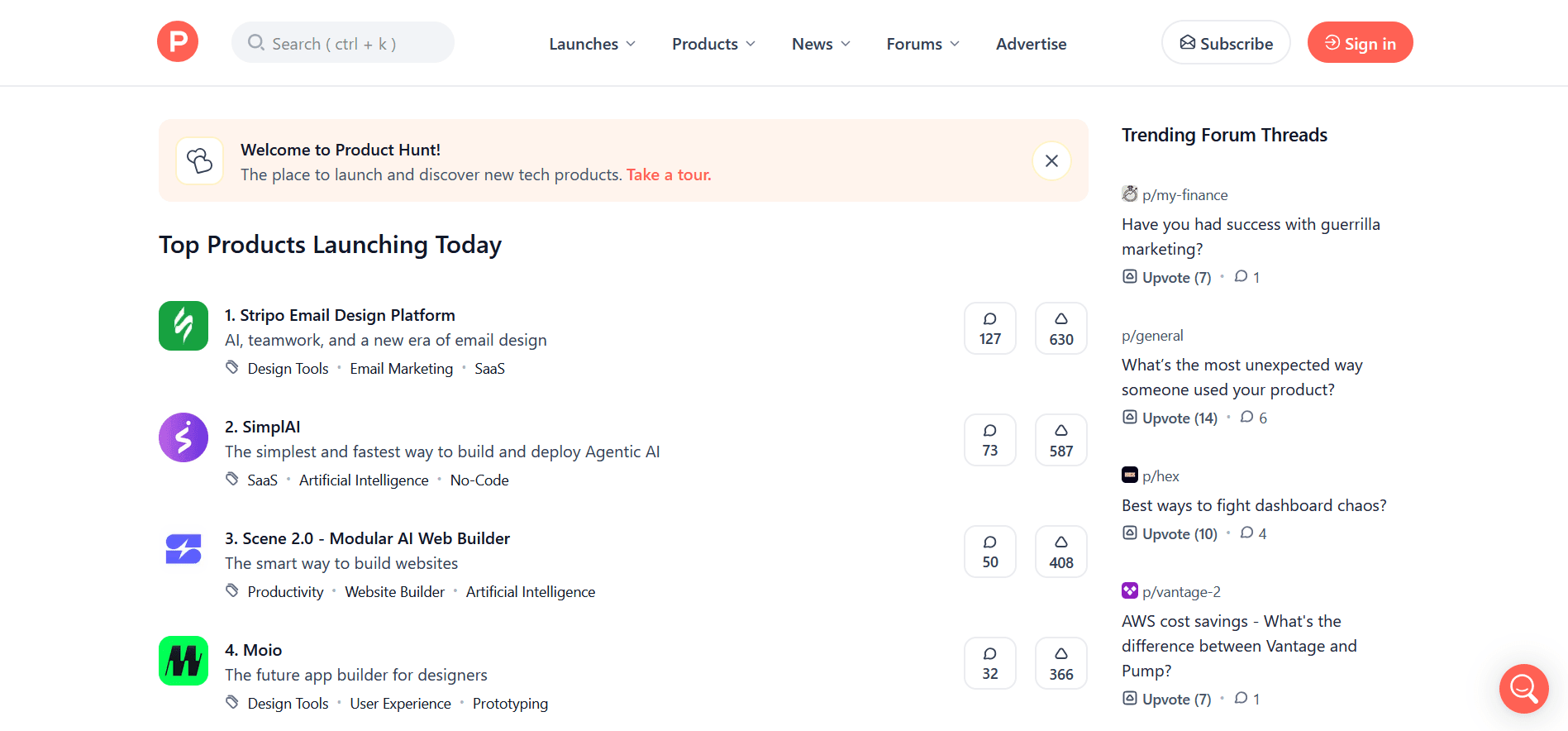Select Scene 2.0's Artificial Intelligence tag
1568x731 pixels.
tap(531, 592)
